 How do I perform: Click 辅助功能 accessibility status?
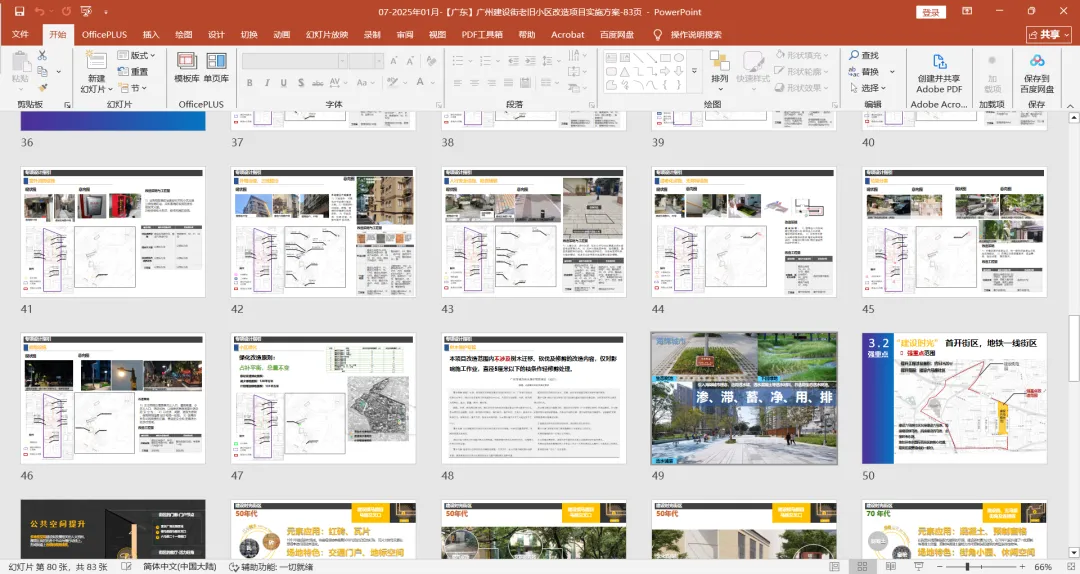(271, 566)
